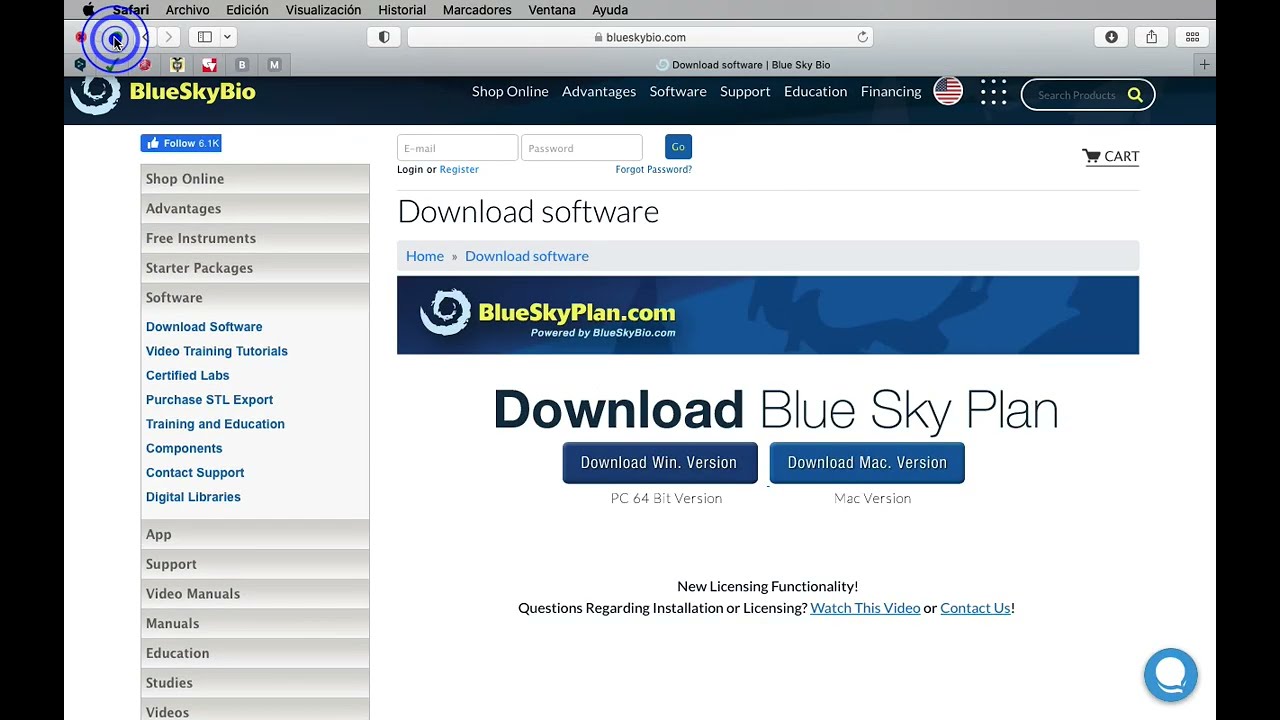Open Software in top navigation
Screen dimensions: 1280x720
[678, 91]
